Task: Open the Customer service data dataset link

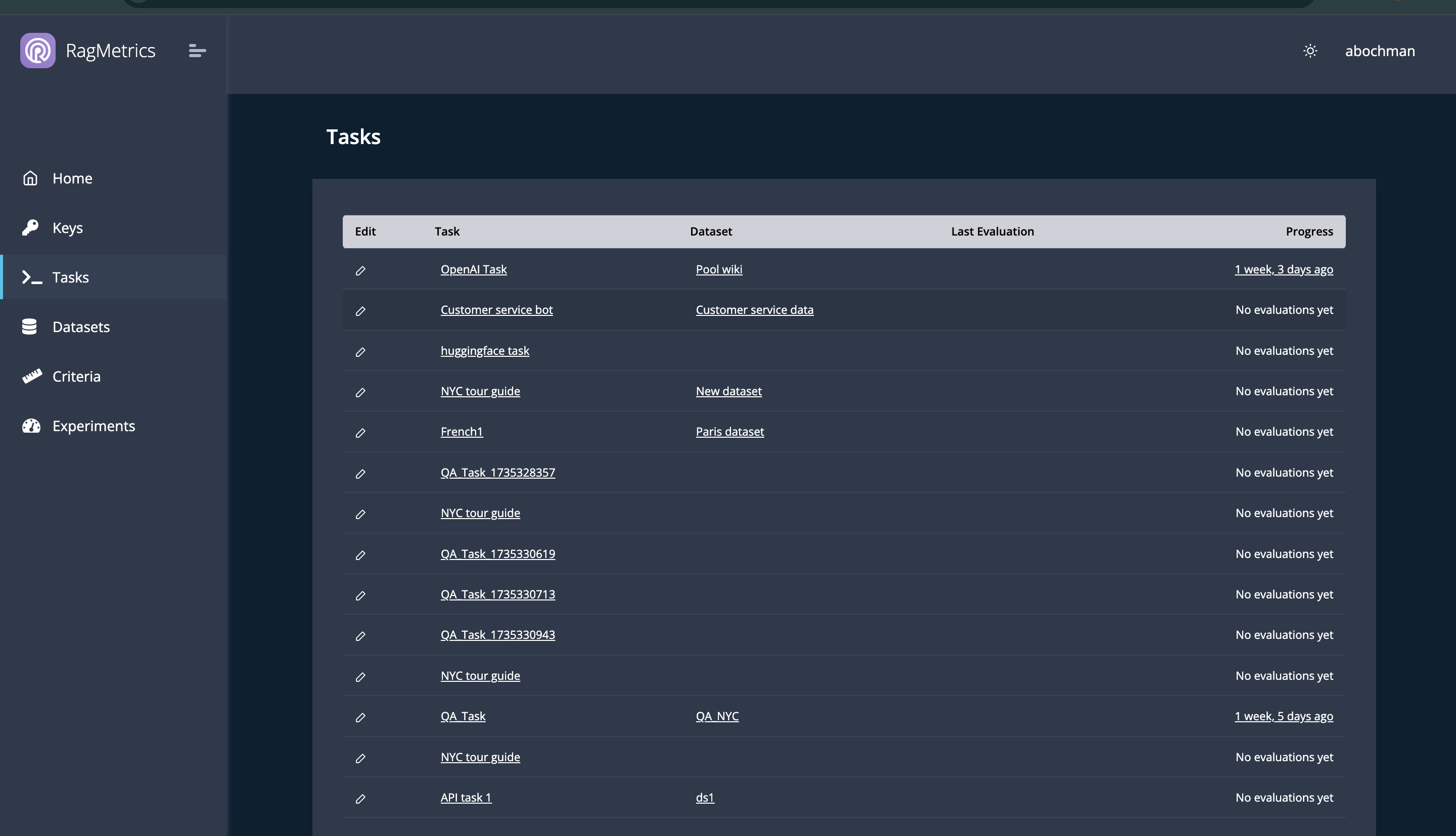Action: [754, 310]
